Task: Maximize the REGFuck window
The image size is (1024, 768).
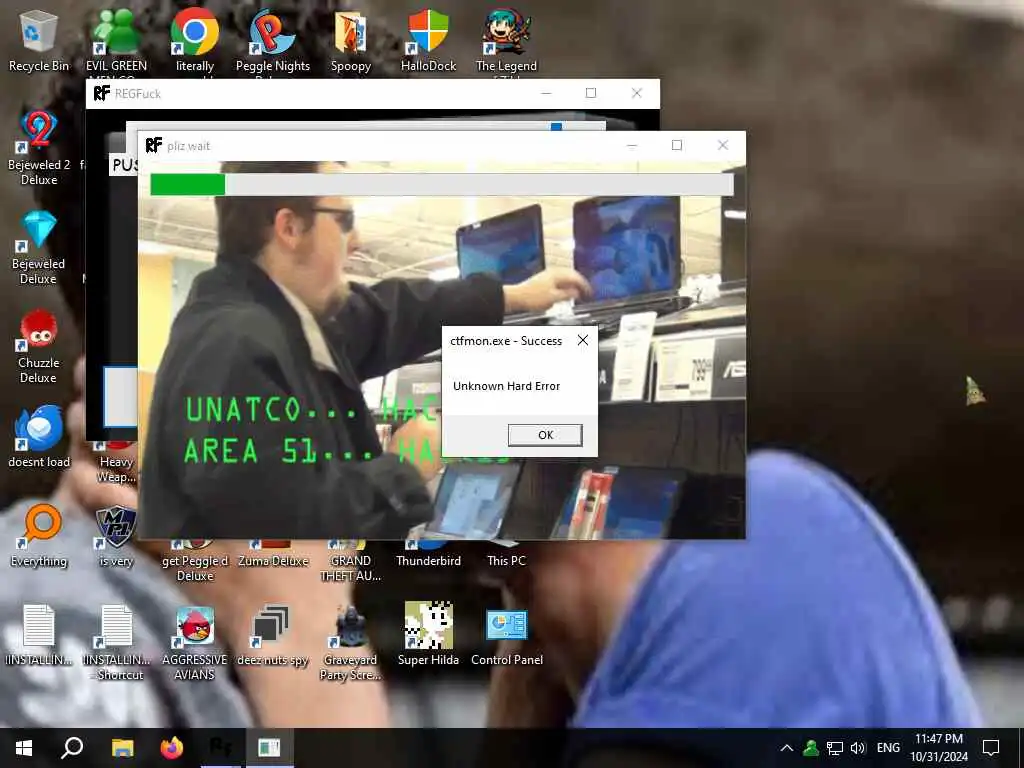Action: [591, 93]
